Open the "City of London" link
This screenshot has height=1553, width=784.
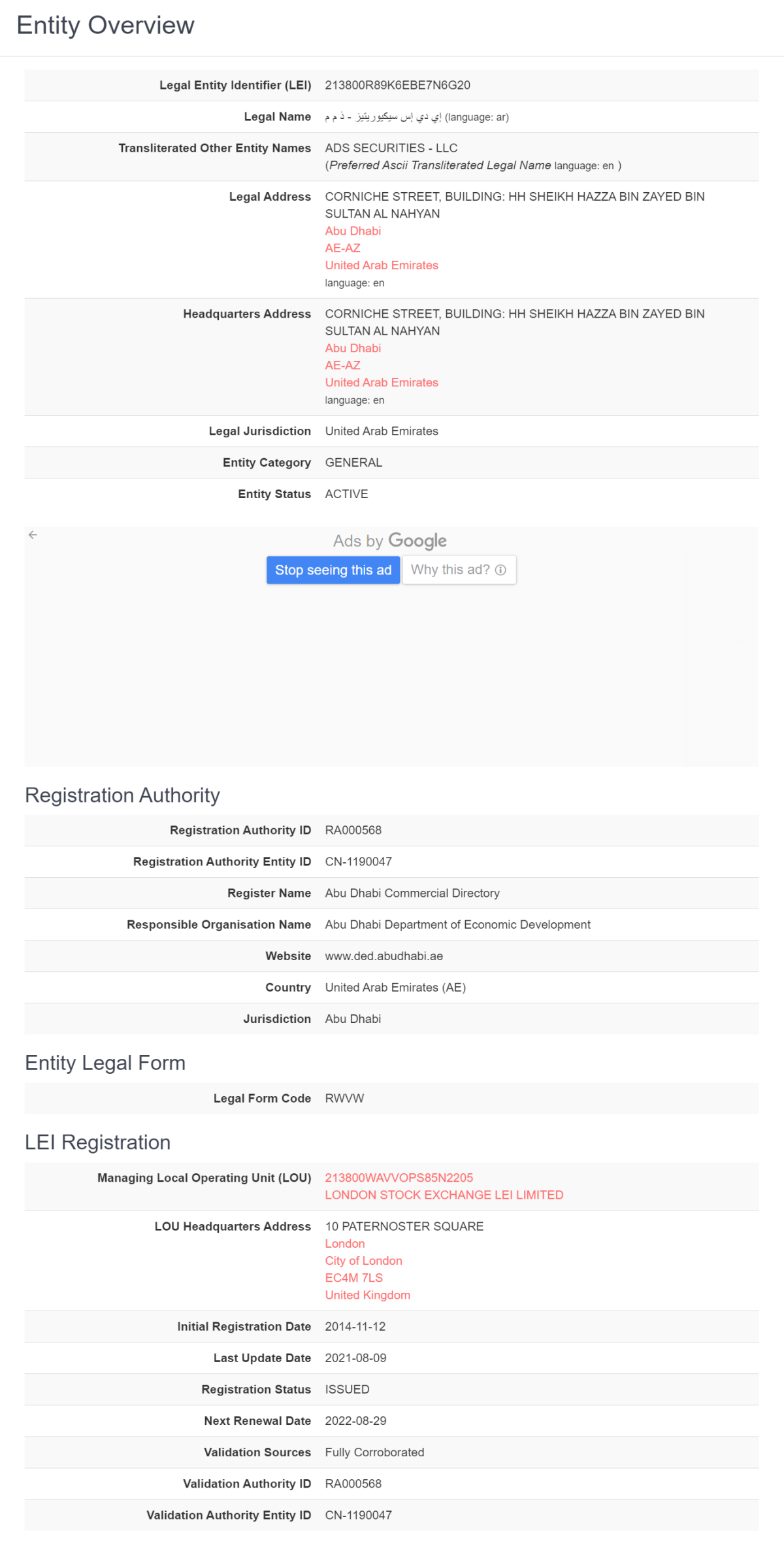[x=363, y=1260]
